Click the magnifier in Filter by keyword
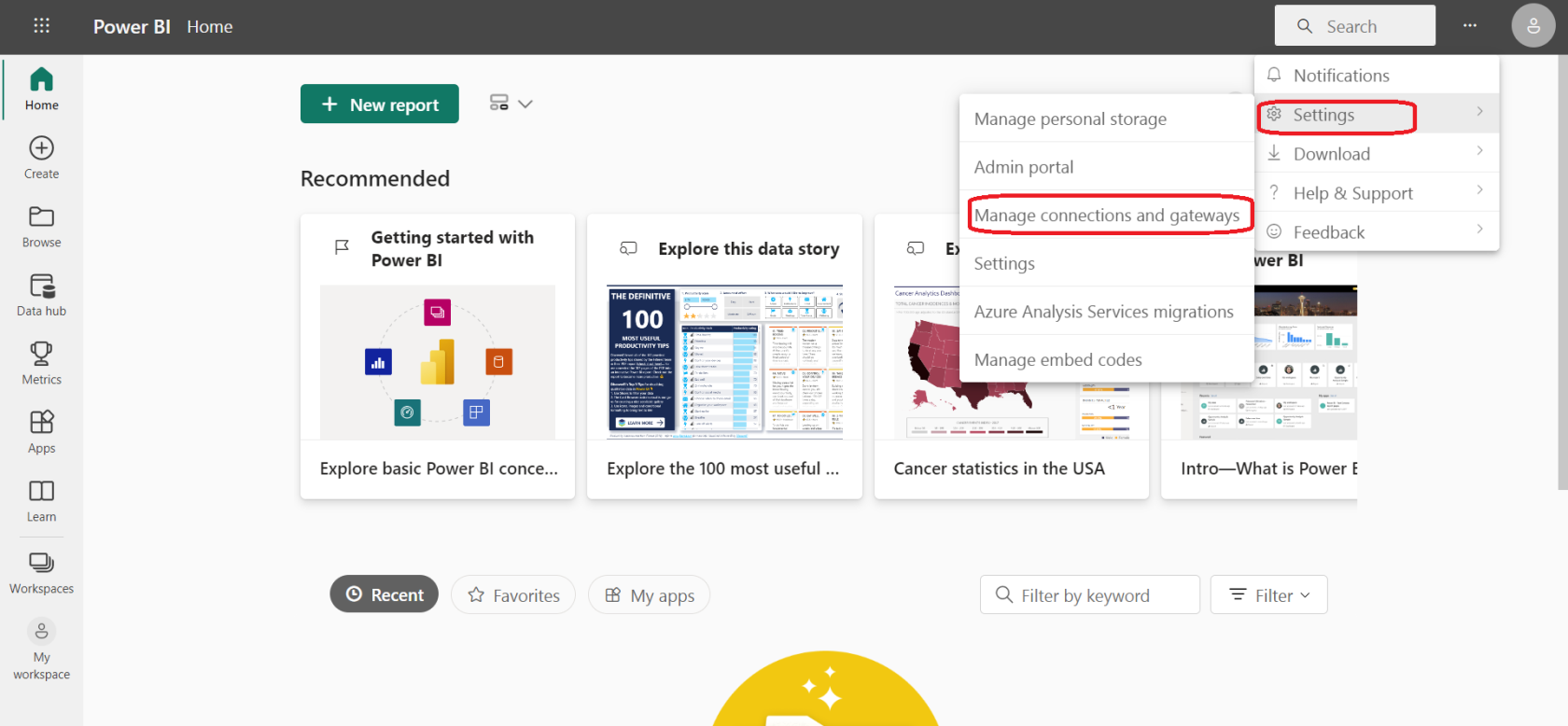Image resolution: width=1568 pixels, height=726 pixels. (x=1004, y=594)
